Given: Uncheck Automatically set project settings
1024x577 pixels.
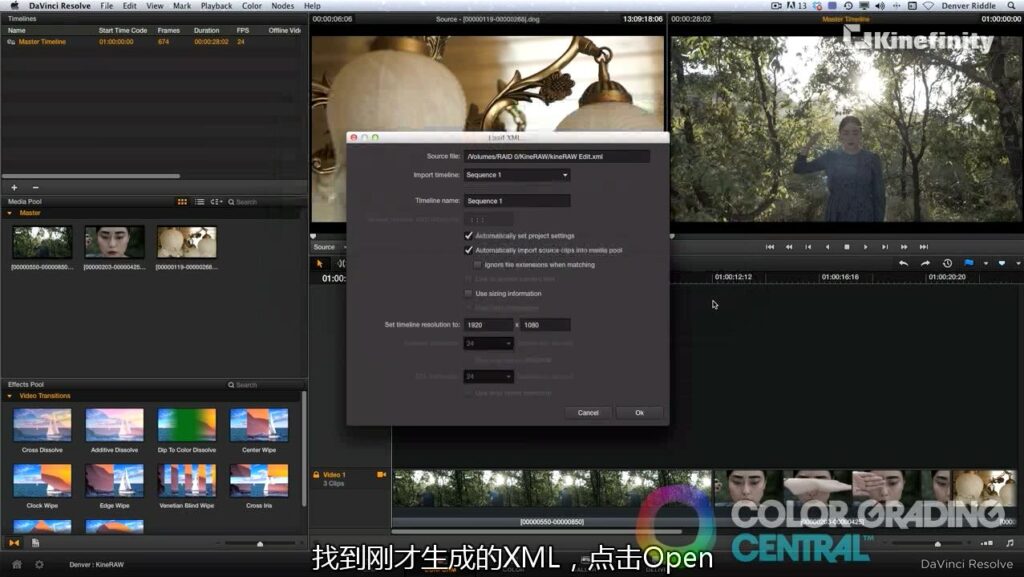Looking at the screenshot, I should tap(468, 236).
